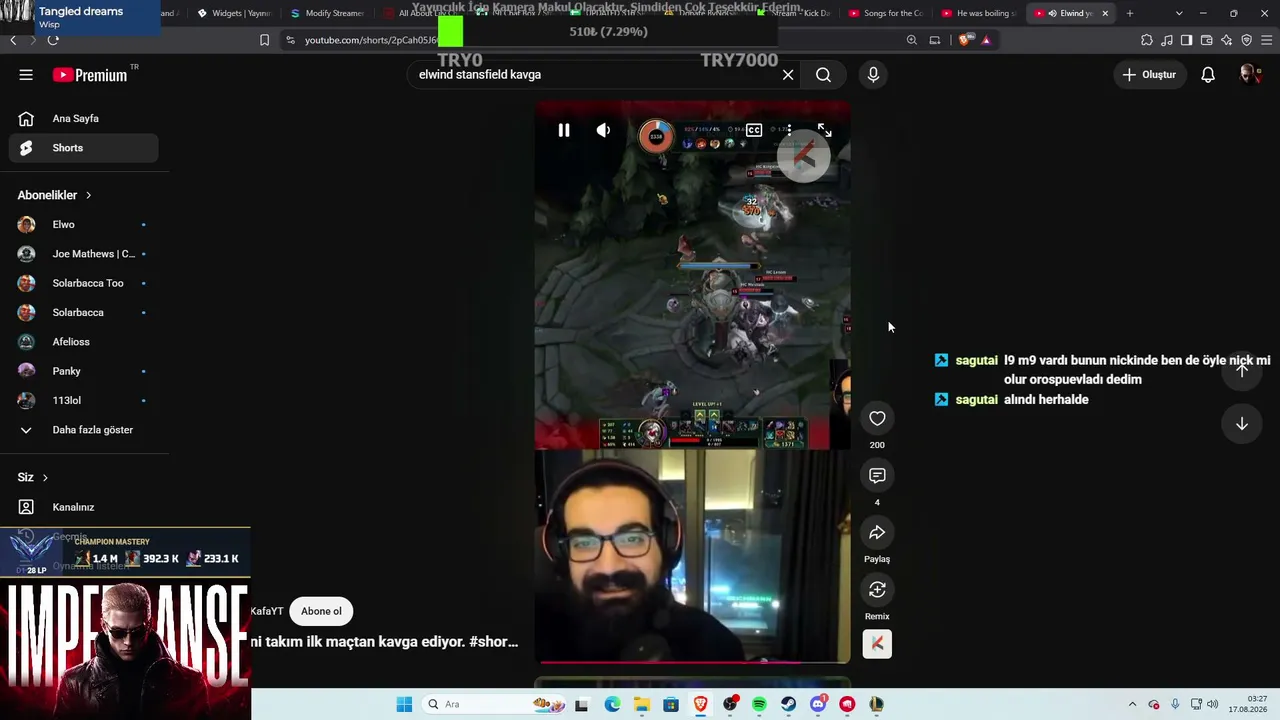Open the Elwo channel subscription
1280x720 pixels.
pos(84,225)
